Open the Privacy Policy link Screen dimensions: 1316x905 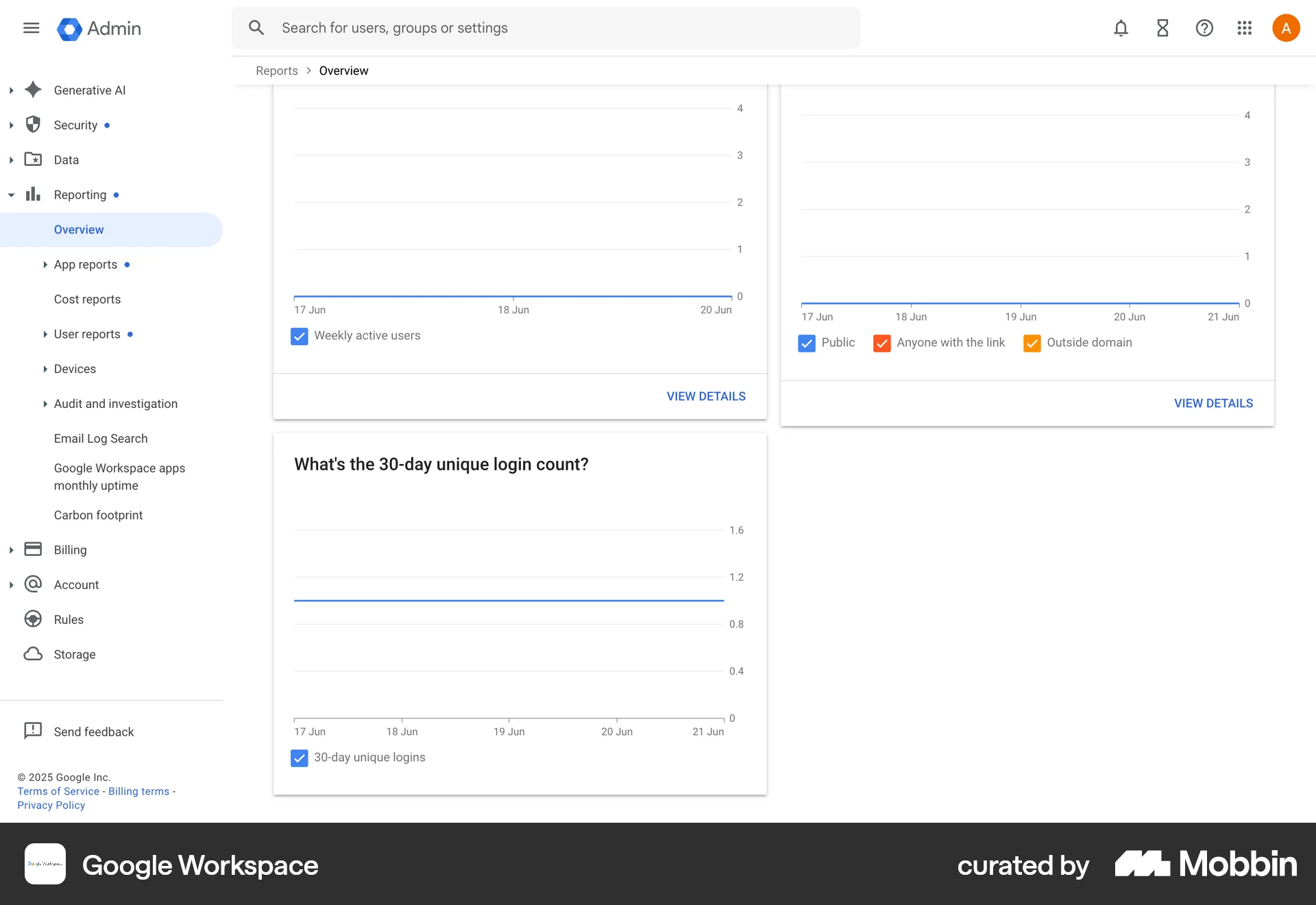tap(50, 805)
